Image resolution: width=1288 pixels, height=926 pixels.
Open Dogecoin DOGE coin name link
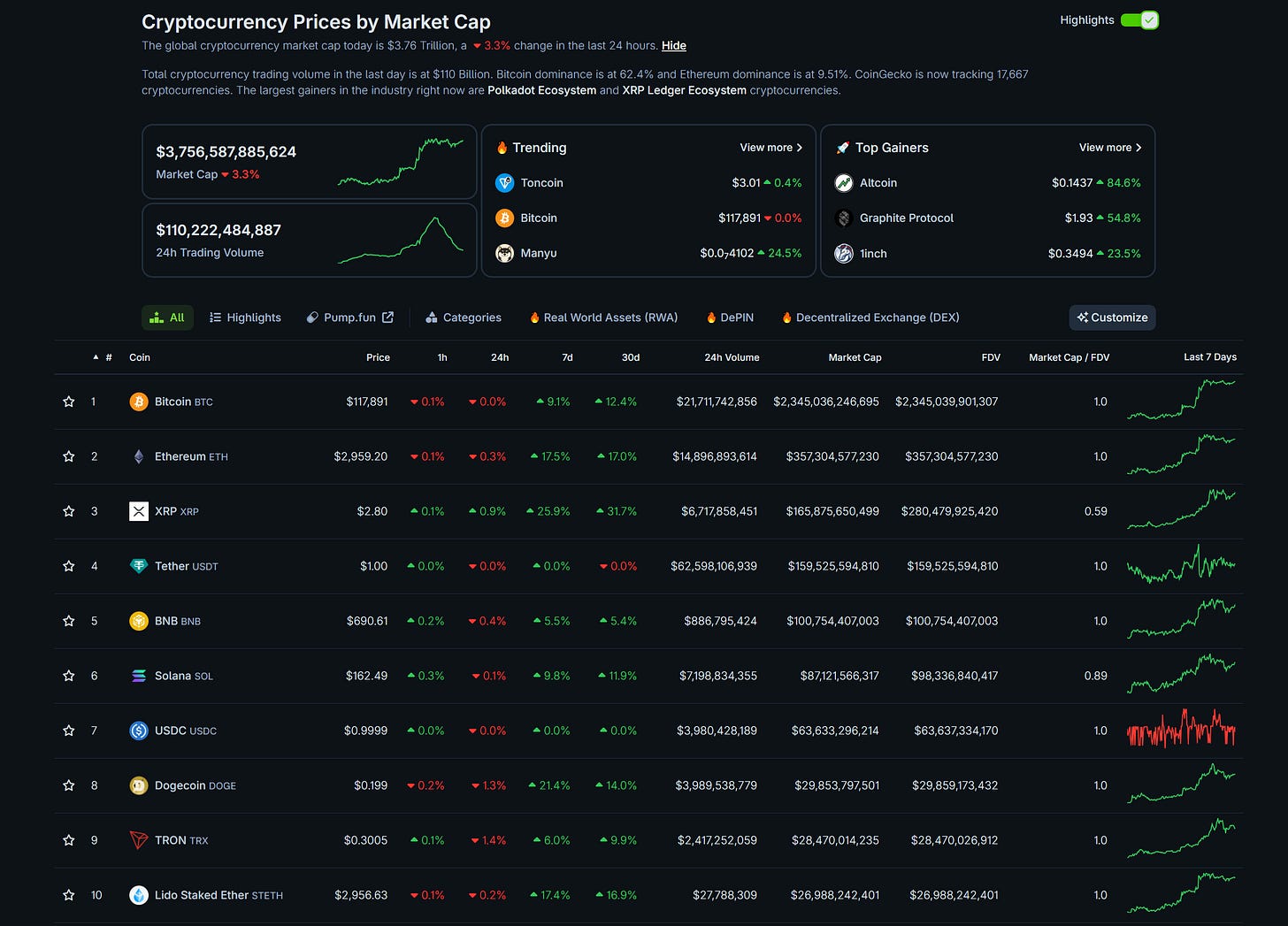click(x=195, y=785)
